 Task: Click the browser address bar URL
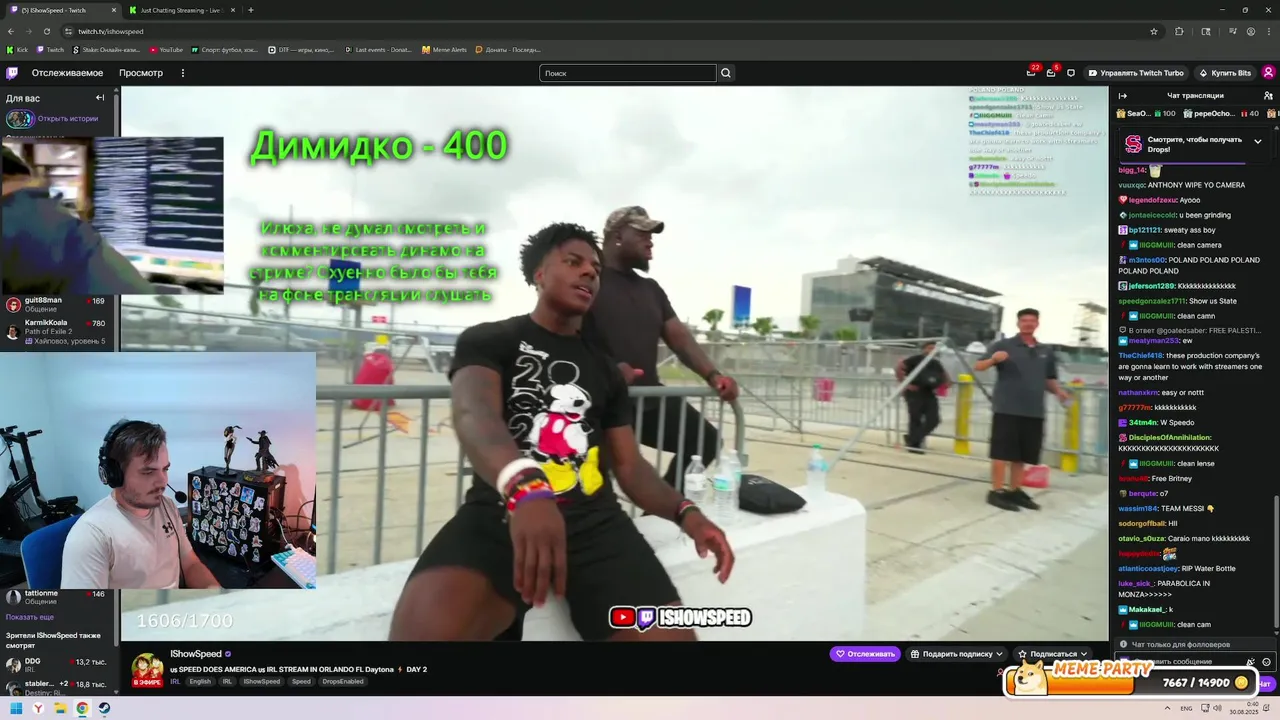[111, 31]
